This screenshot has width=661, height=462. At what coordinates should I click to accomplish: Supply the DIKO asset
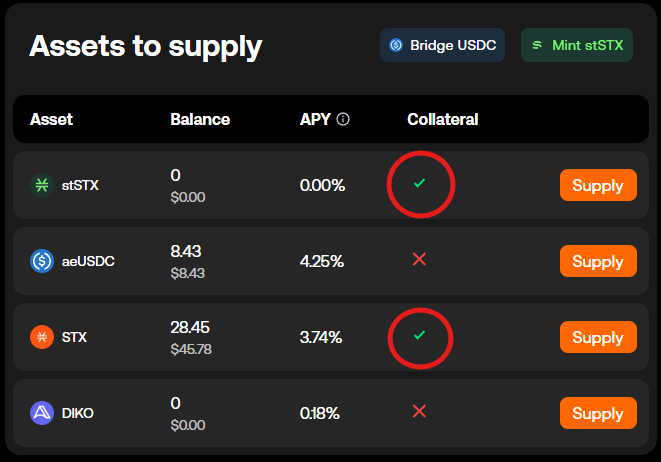pos(598,413)
